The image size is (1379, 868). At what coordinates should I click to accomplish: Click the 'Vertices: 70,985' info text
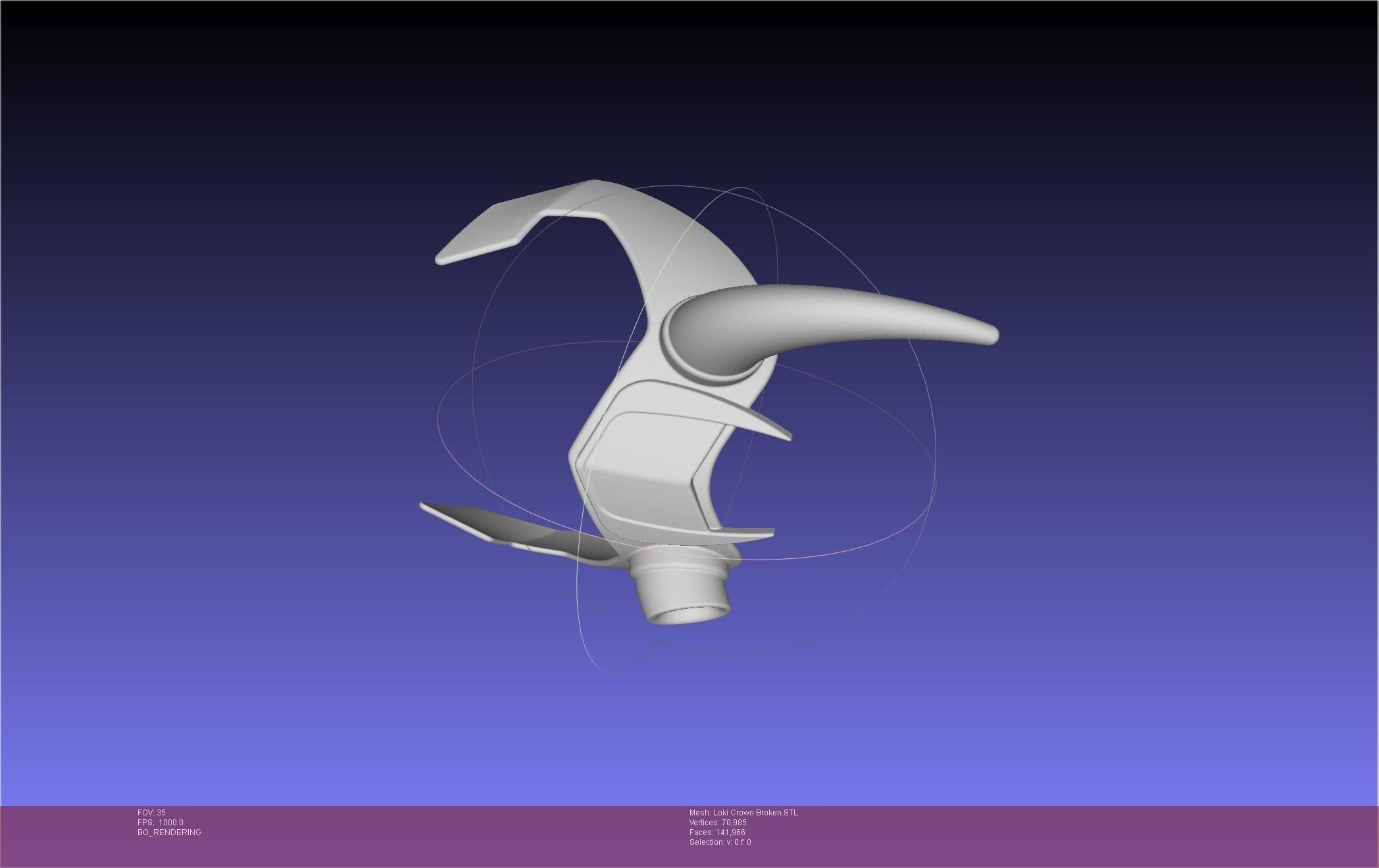coord(718,823)
